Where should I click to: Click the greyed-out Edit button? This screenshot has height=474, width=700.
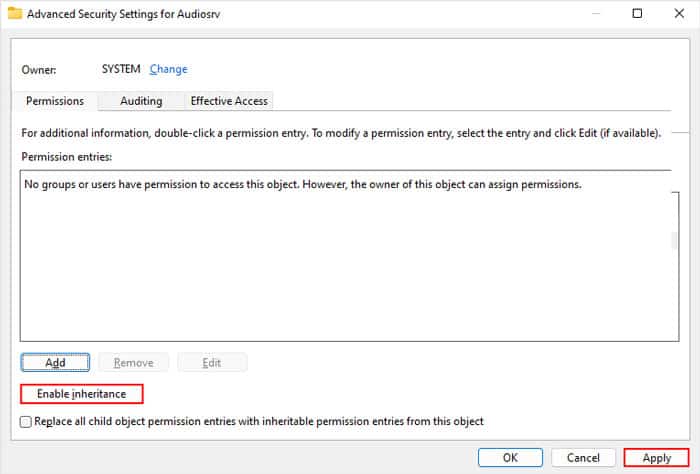click(212, 362)
